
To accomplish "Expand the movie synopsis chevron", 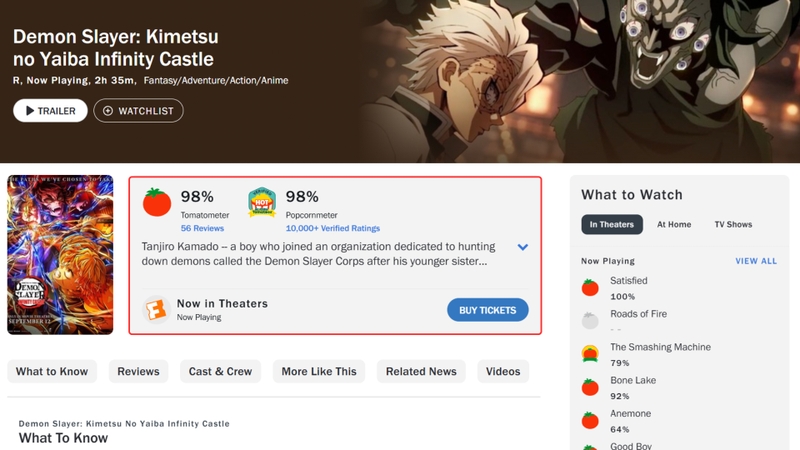I will 522,247.
